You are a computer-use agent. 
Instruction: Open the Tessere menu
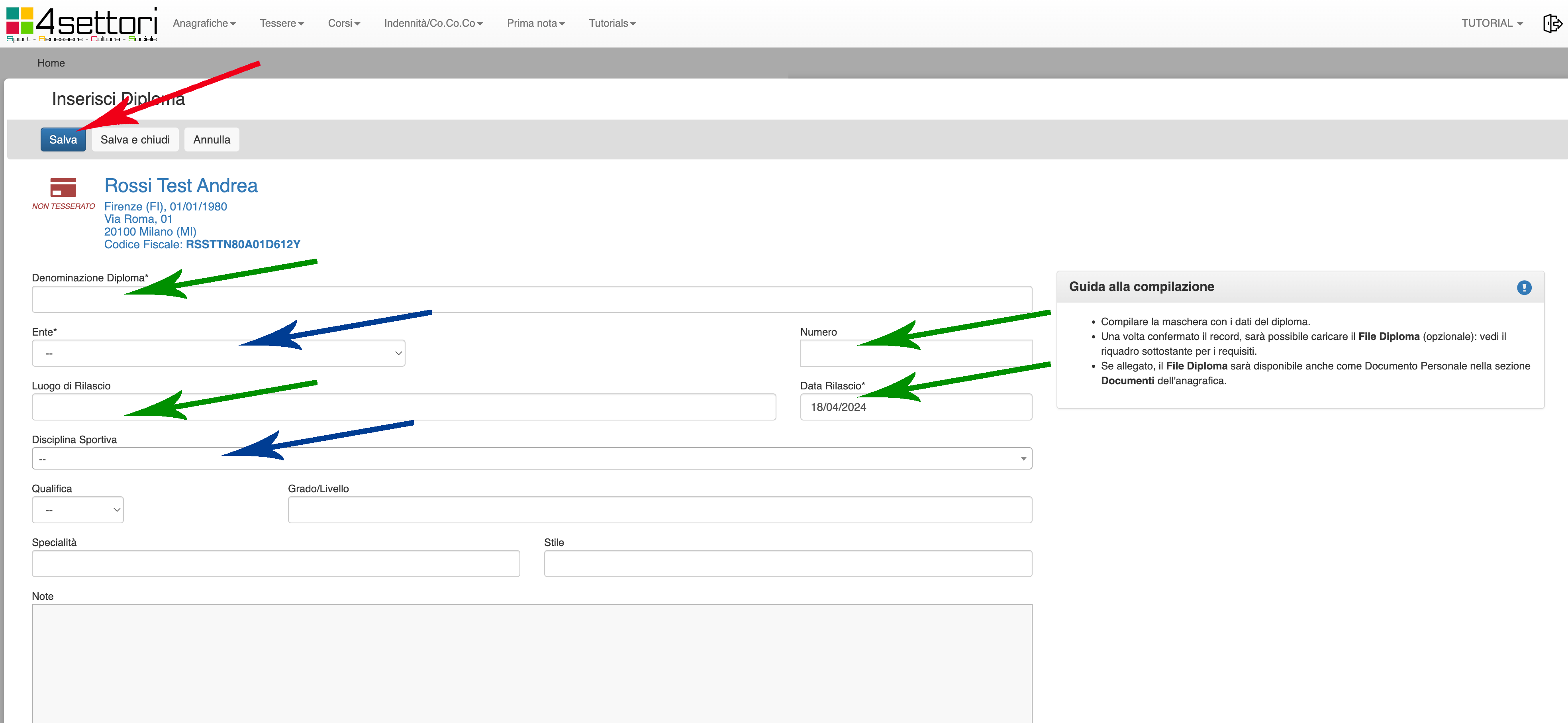281,23
